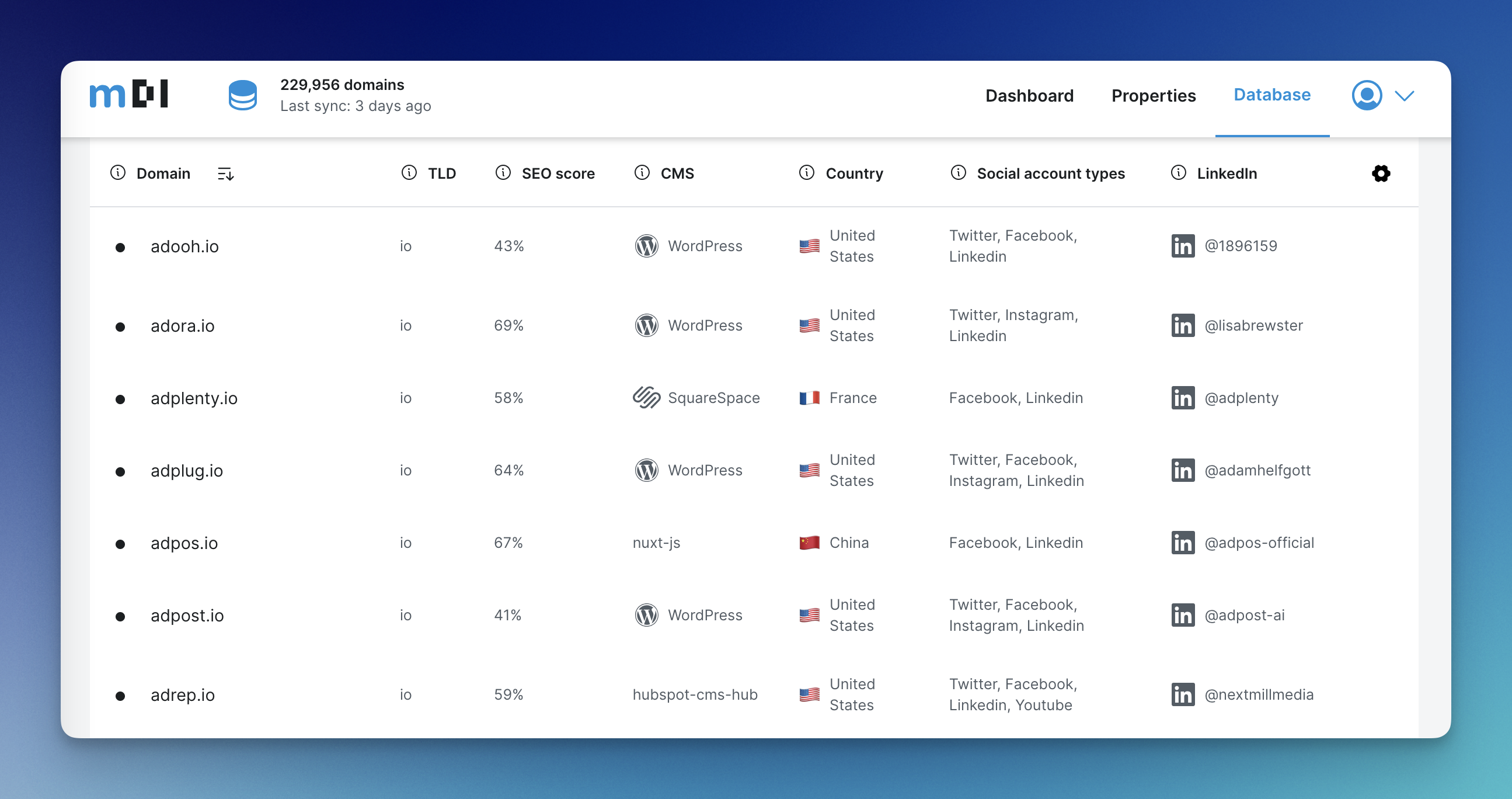Open the adora.io domain
This screenshot has height=799, width=1512.
point(183,326)
